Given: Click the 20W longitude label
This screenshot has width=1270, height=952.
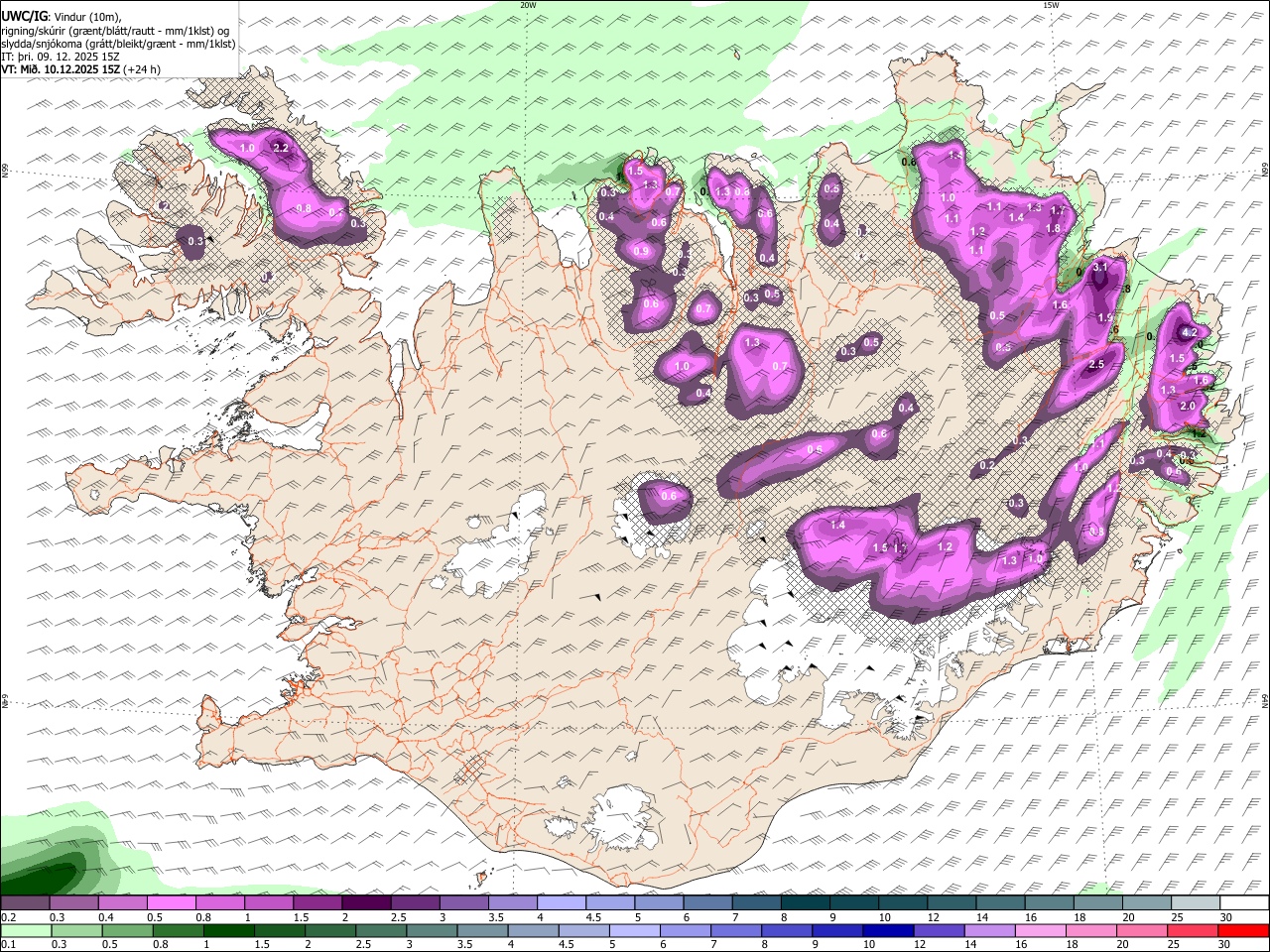Looking at the screenshot, I should click(528, 5).
